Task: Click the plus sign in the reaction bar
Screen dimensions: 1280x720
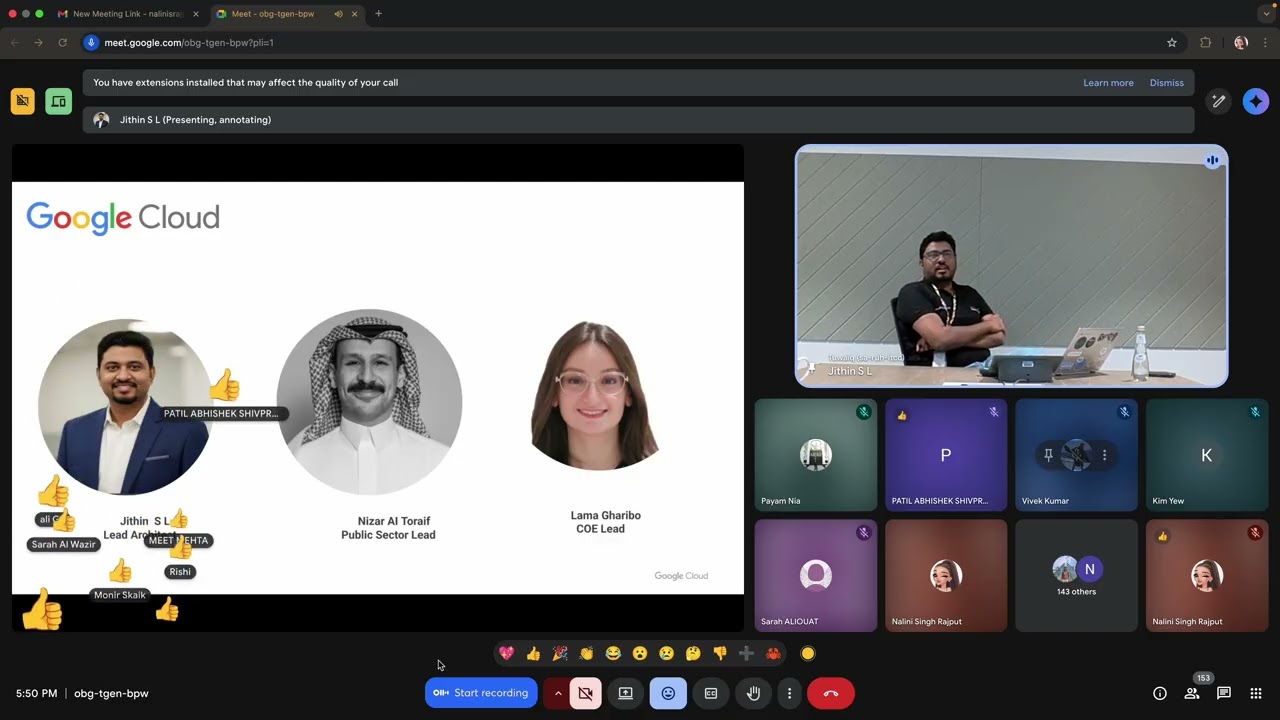Action: 746,654
